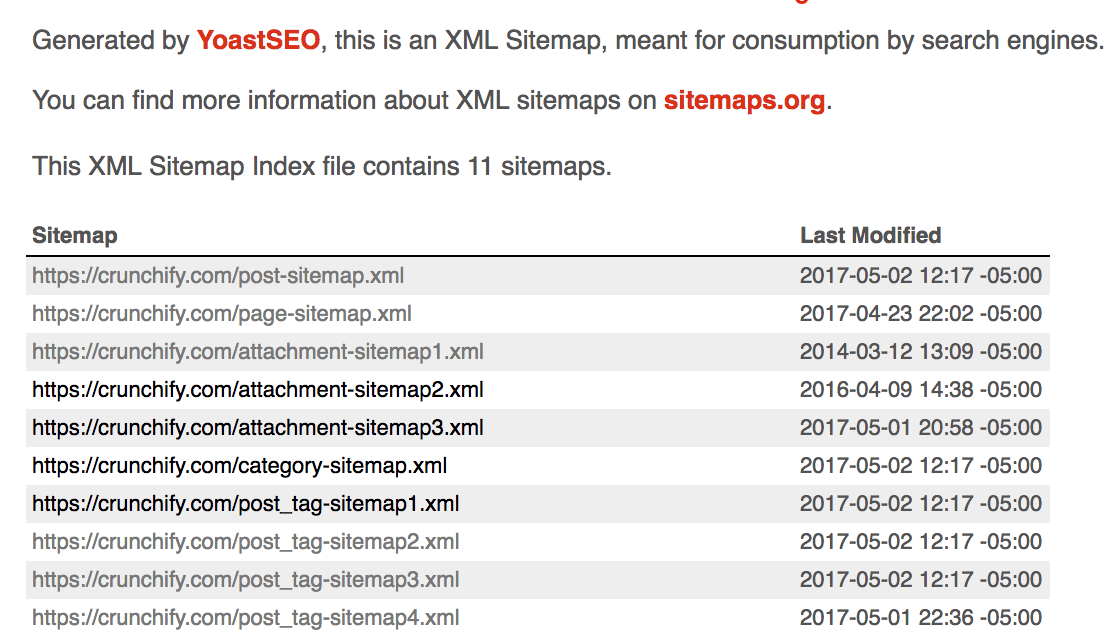Open page-sitemap.xml link
1118x630 pixels.
pyautogui.click(x=222, y=314)
